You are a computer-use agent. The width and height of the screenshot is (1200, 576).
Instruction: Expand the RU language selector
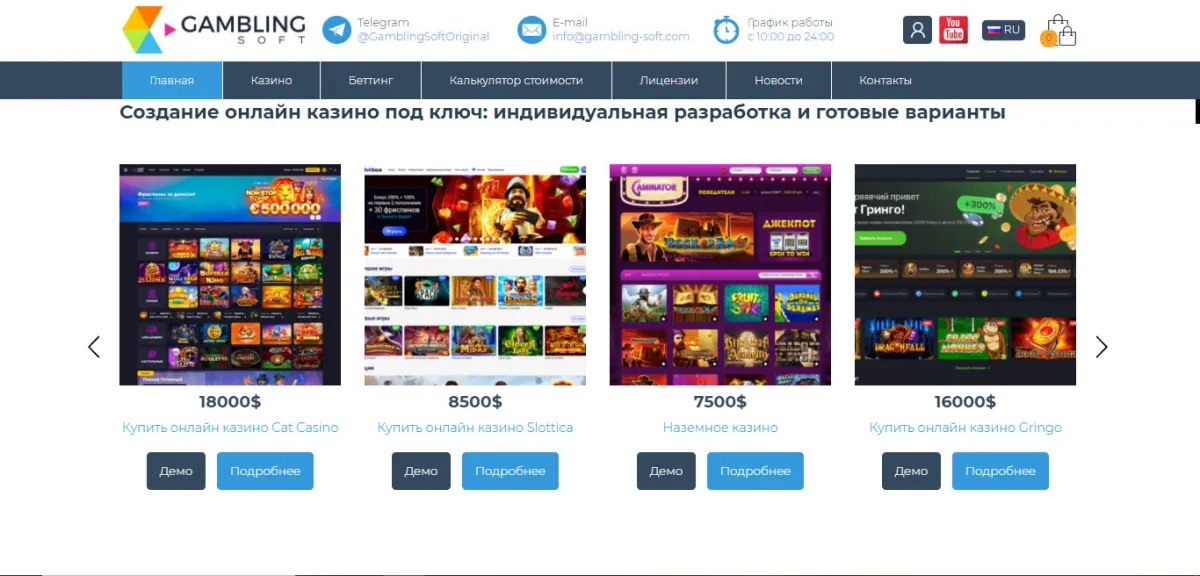point(1003,30)
